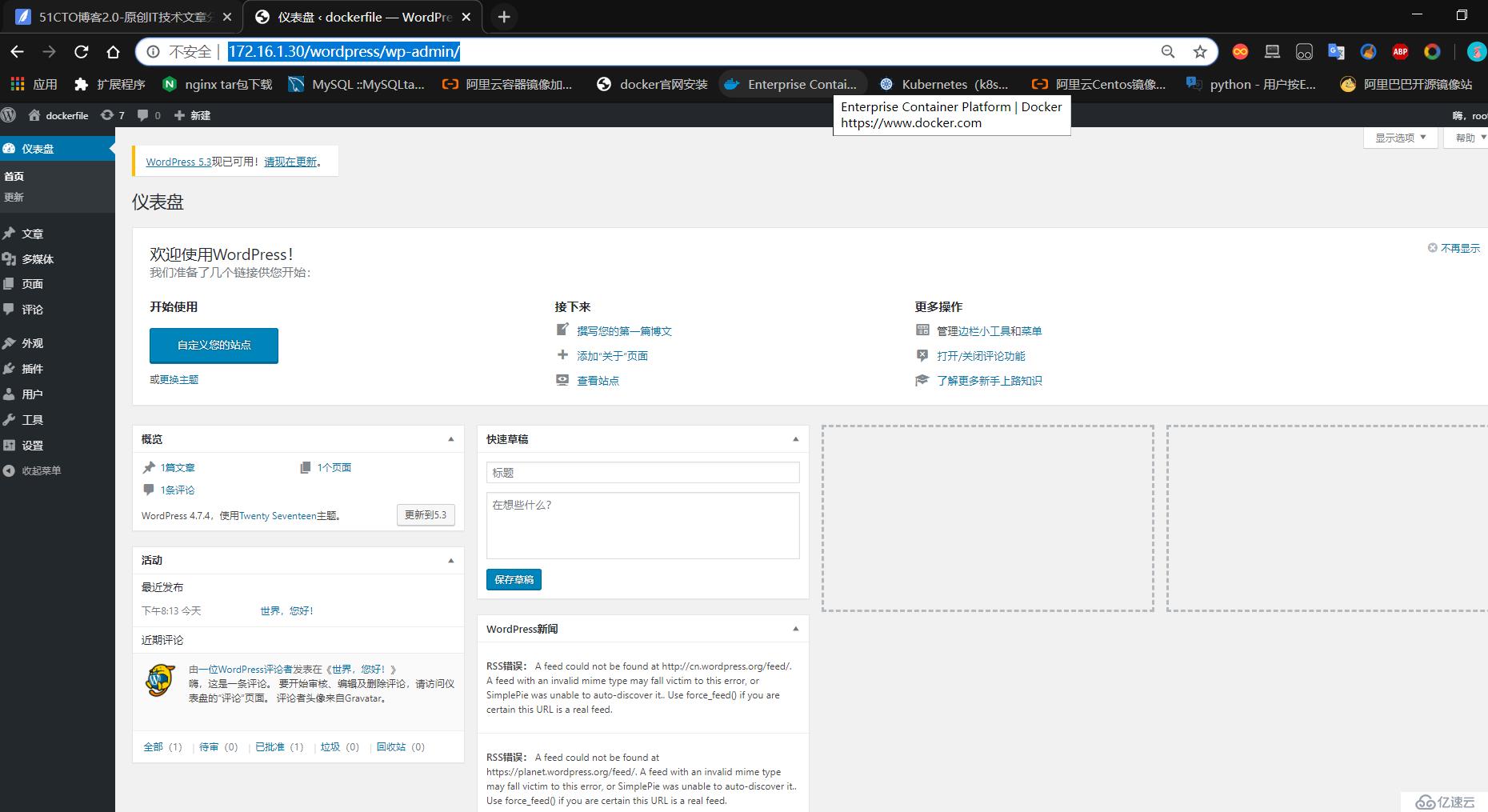
Task: Open the python - 用户按 bookmark
Action: click(x=1252, y=84)
